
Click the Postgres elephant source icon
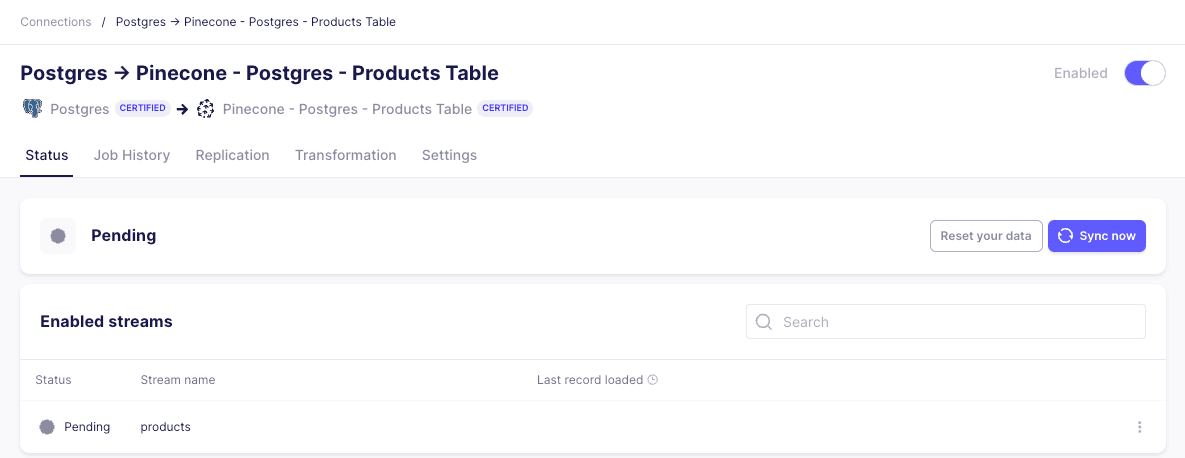(x=33, y=109)
